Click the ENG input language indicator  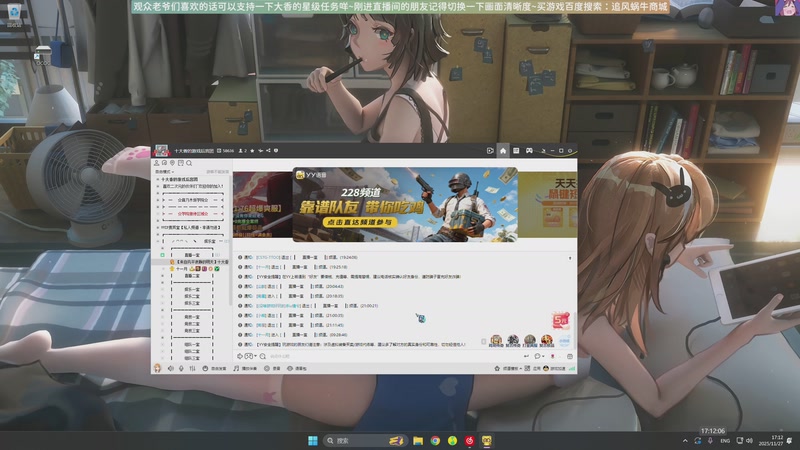725,440
